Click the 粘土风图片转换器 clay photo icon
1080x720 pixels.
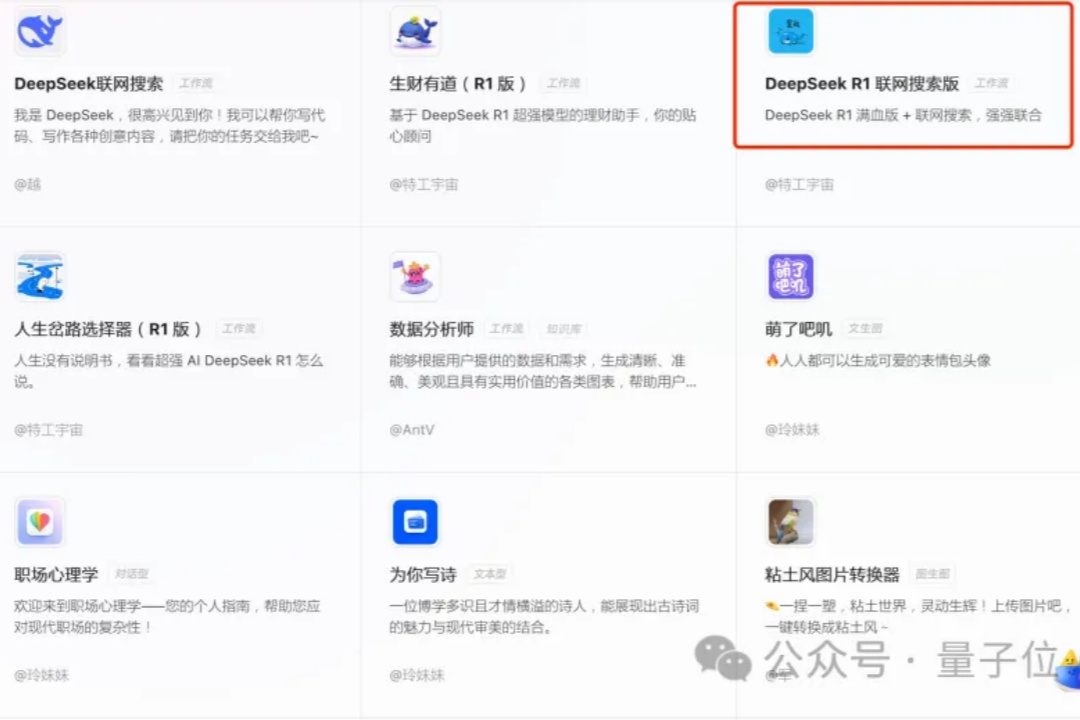(x=791, y=522)
